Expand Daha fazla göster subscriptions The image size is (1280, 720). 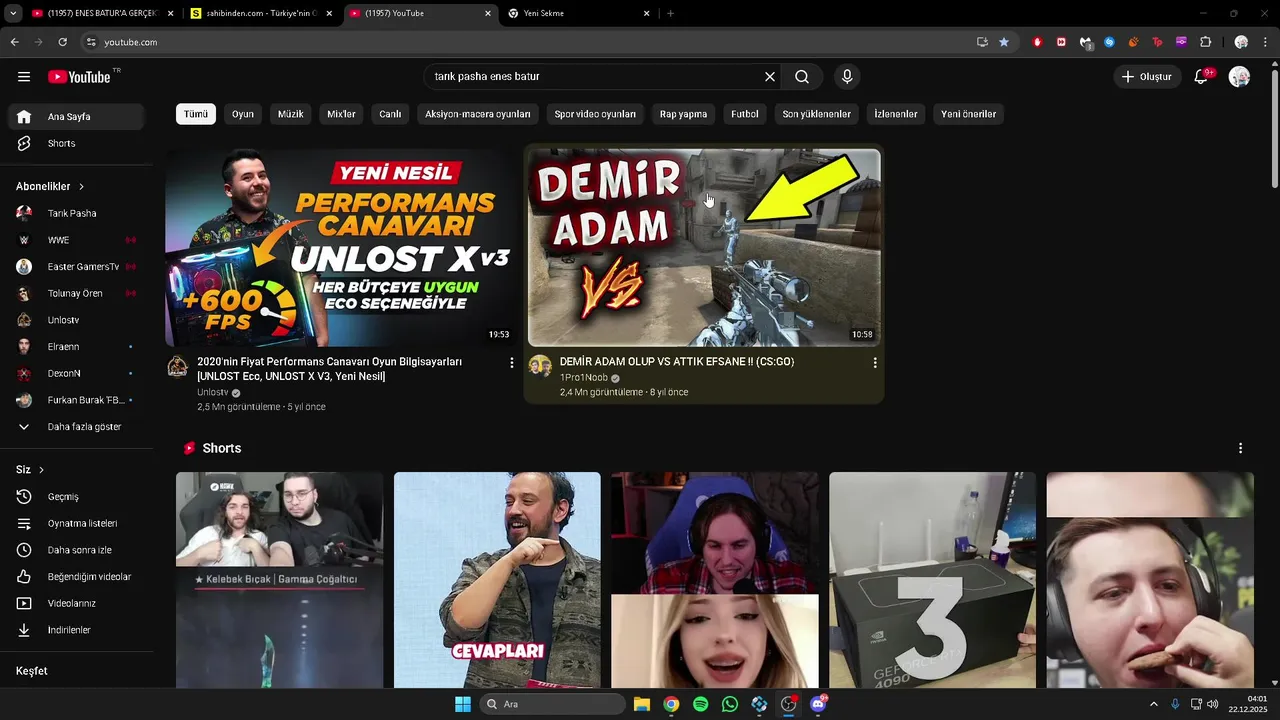76,427
